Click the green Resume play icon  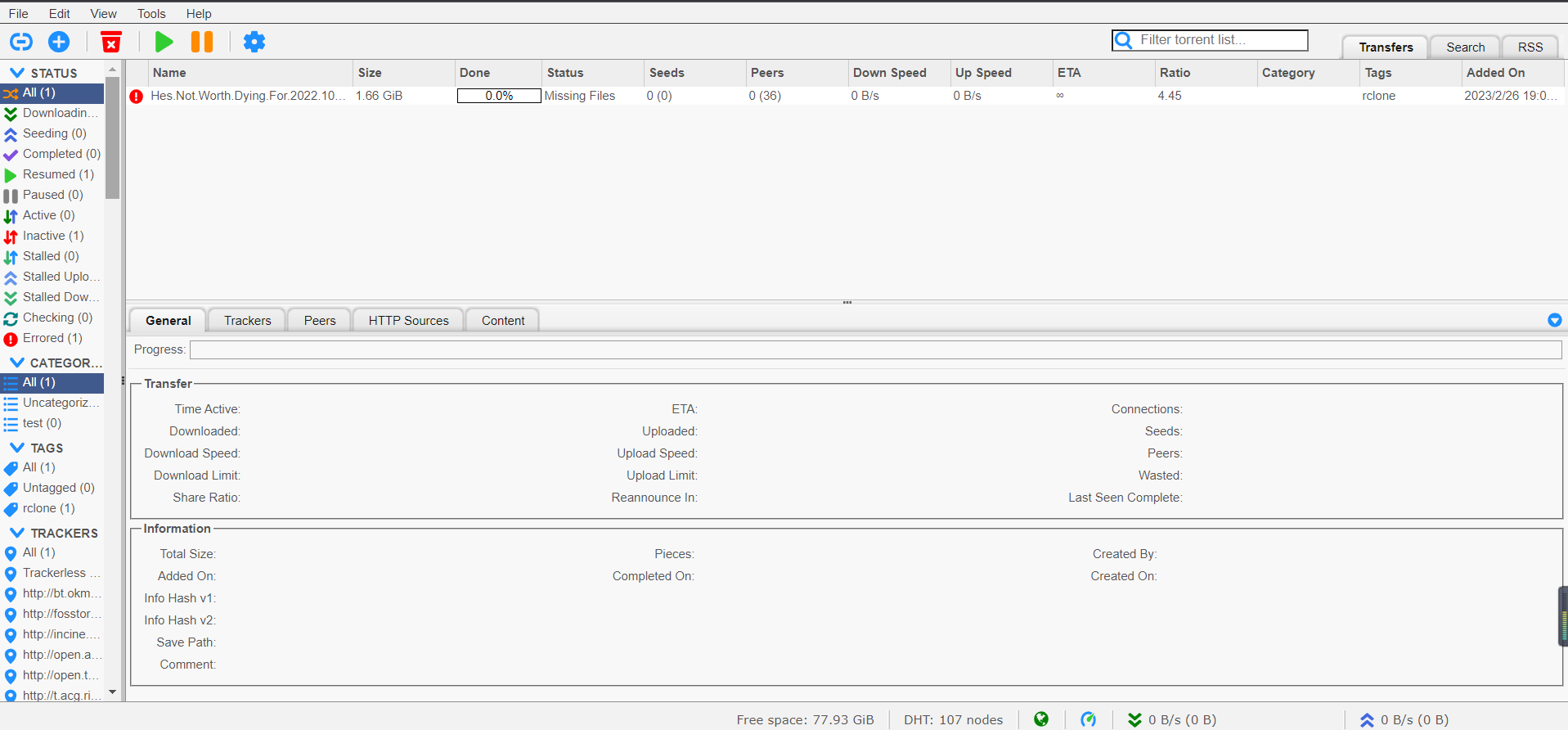tap(164, 41)
